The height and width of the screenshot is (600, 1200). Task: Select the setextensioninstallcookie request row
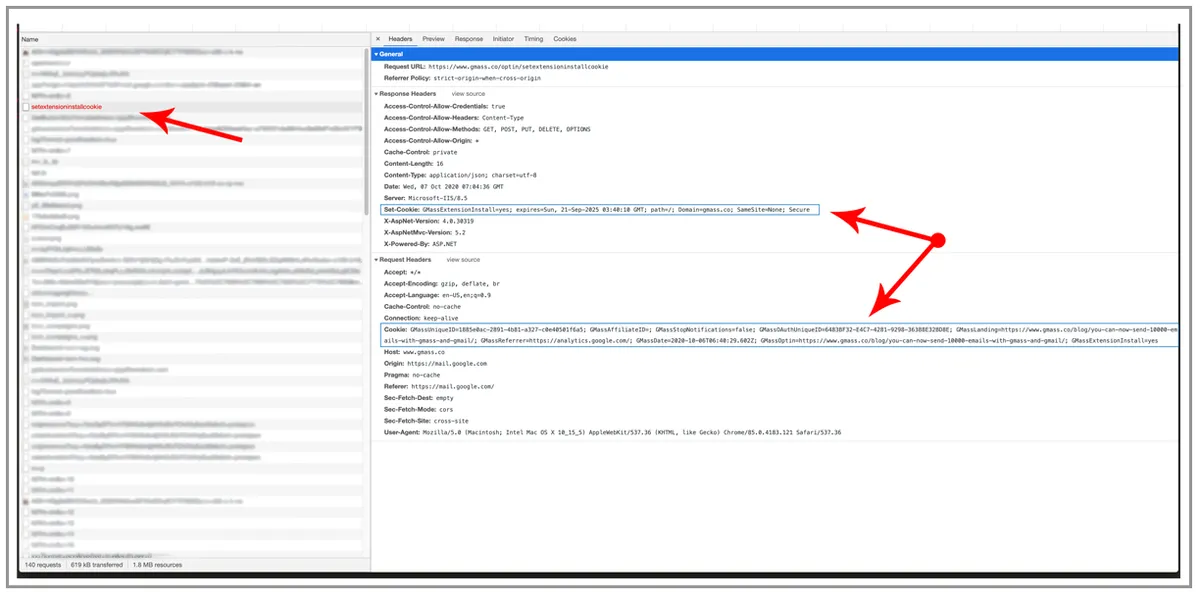coord(194,106)
